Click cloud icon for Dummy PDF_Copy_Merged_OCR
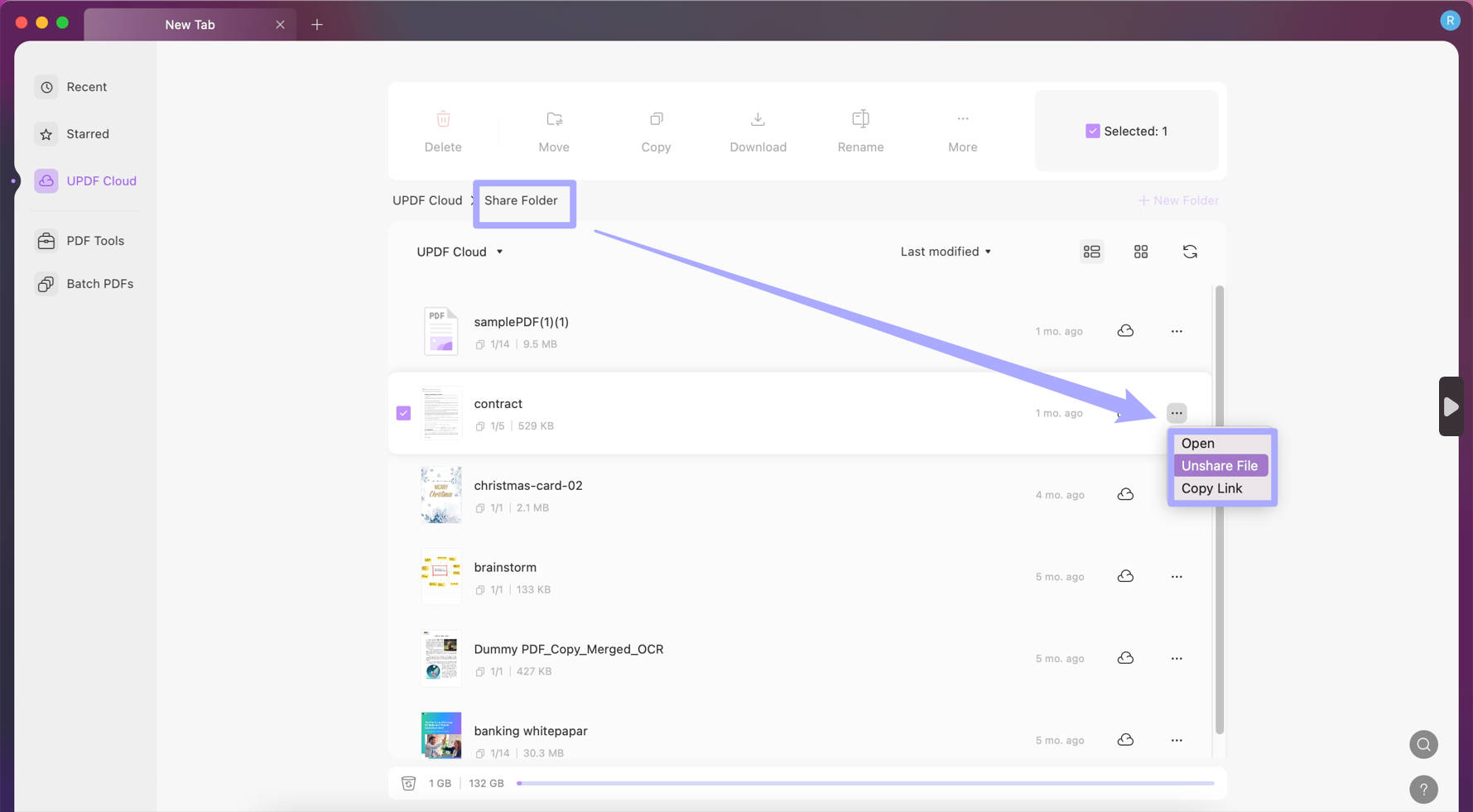 click(x=1125, y=659)
